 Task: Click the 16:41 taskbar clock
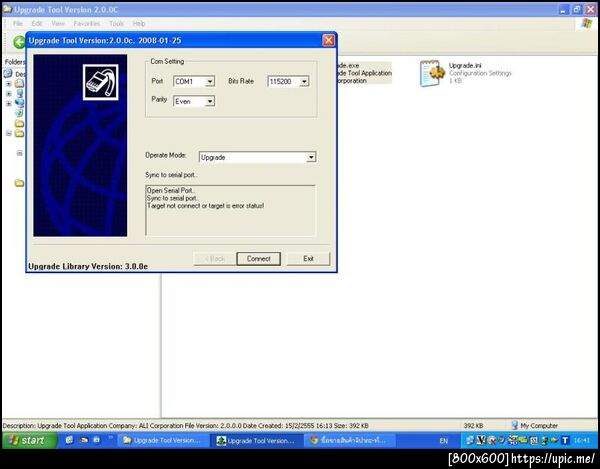pos(582,441)
